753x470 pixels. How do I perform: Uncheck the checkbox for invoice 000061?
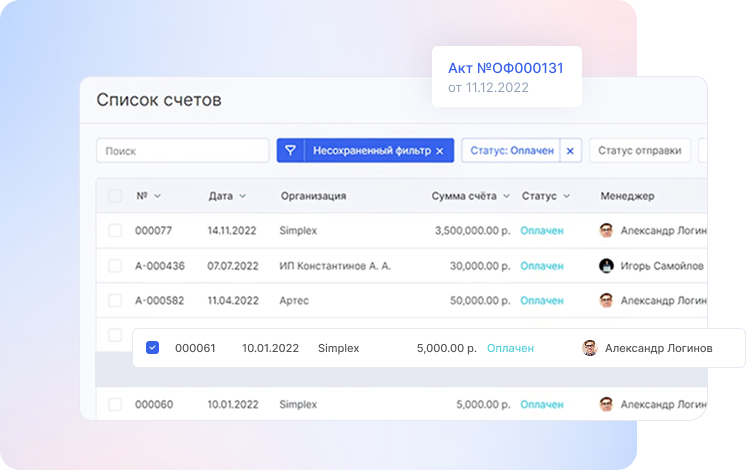[152, 348]
